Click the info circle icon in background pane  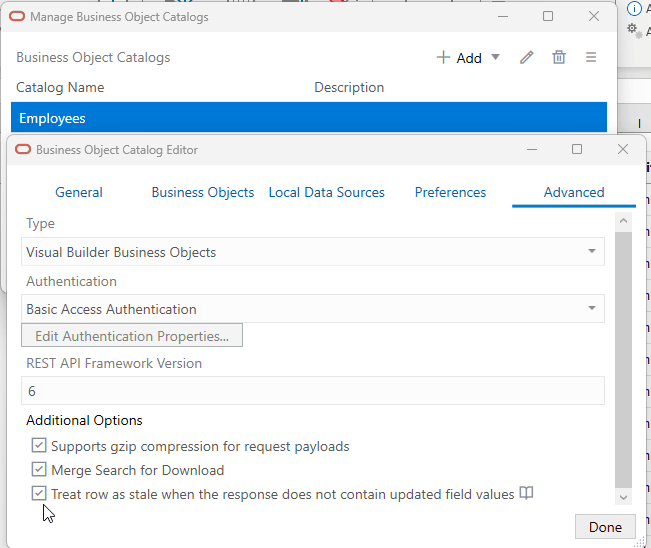point(634,8)
